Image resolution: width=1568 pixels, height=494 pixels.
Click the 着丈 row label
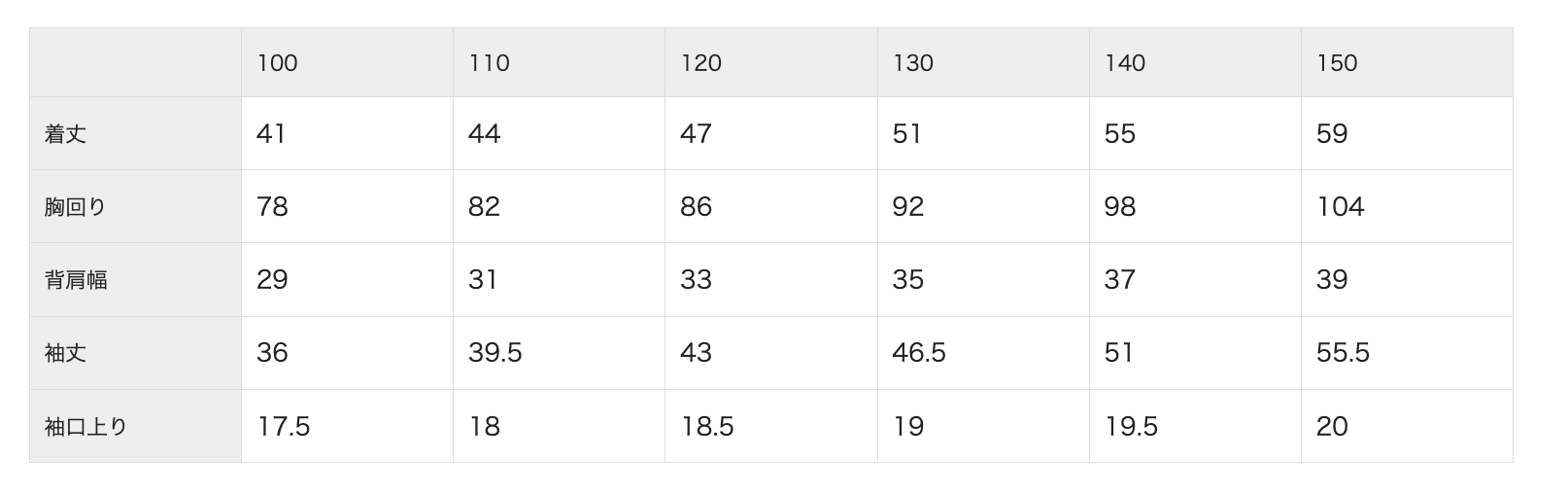pos(65,134)
